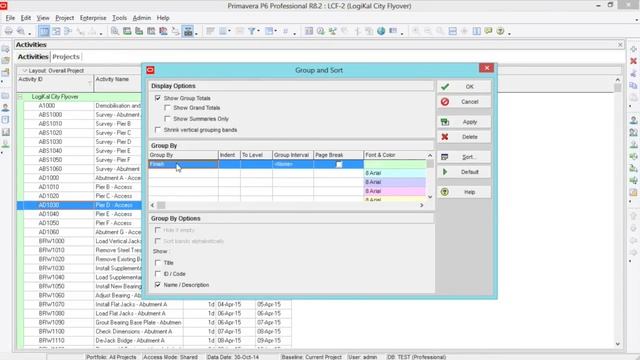Click the Group and Sort toolbar icon

[x=269, y=31]
